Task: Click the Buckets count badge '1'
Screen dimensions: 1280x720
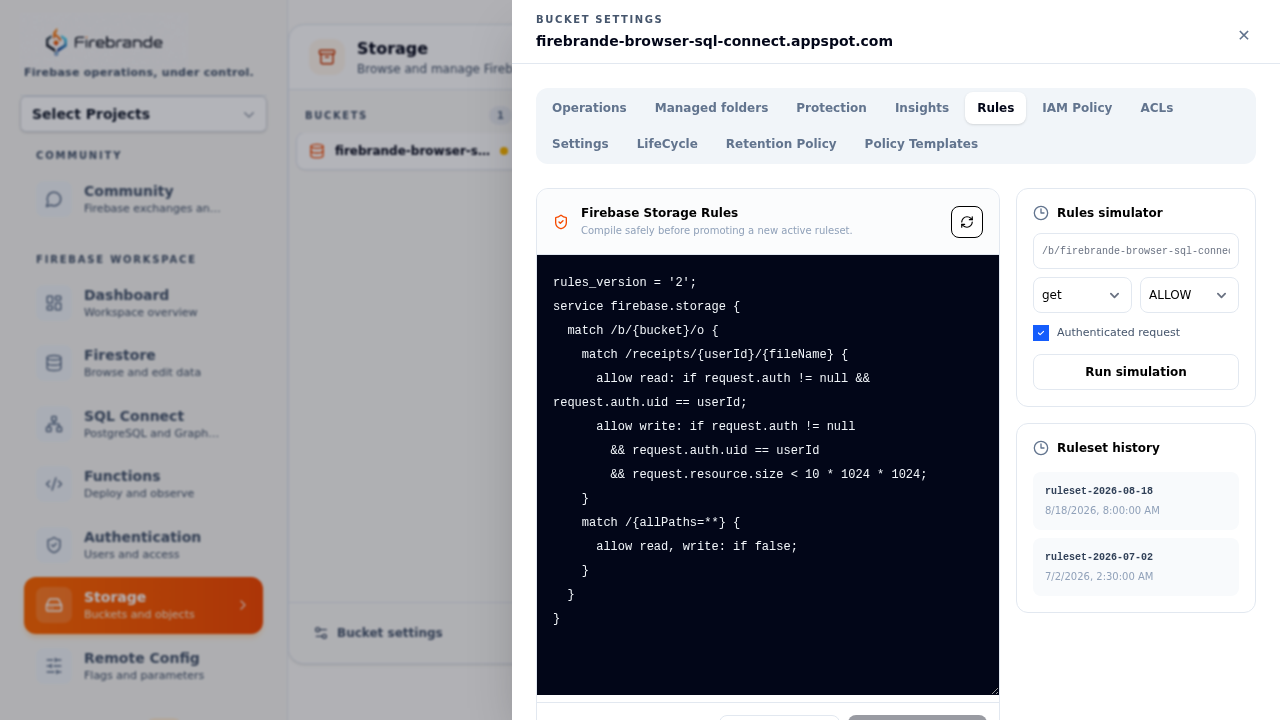Action: coord(500,115)
